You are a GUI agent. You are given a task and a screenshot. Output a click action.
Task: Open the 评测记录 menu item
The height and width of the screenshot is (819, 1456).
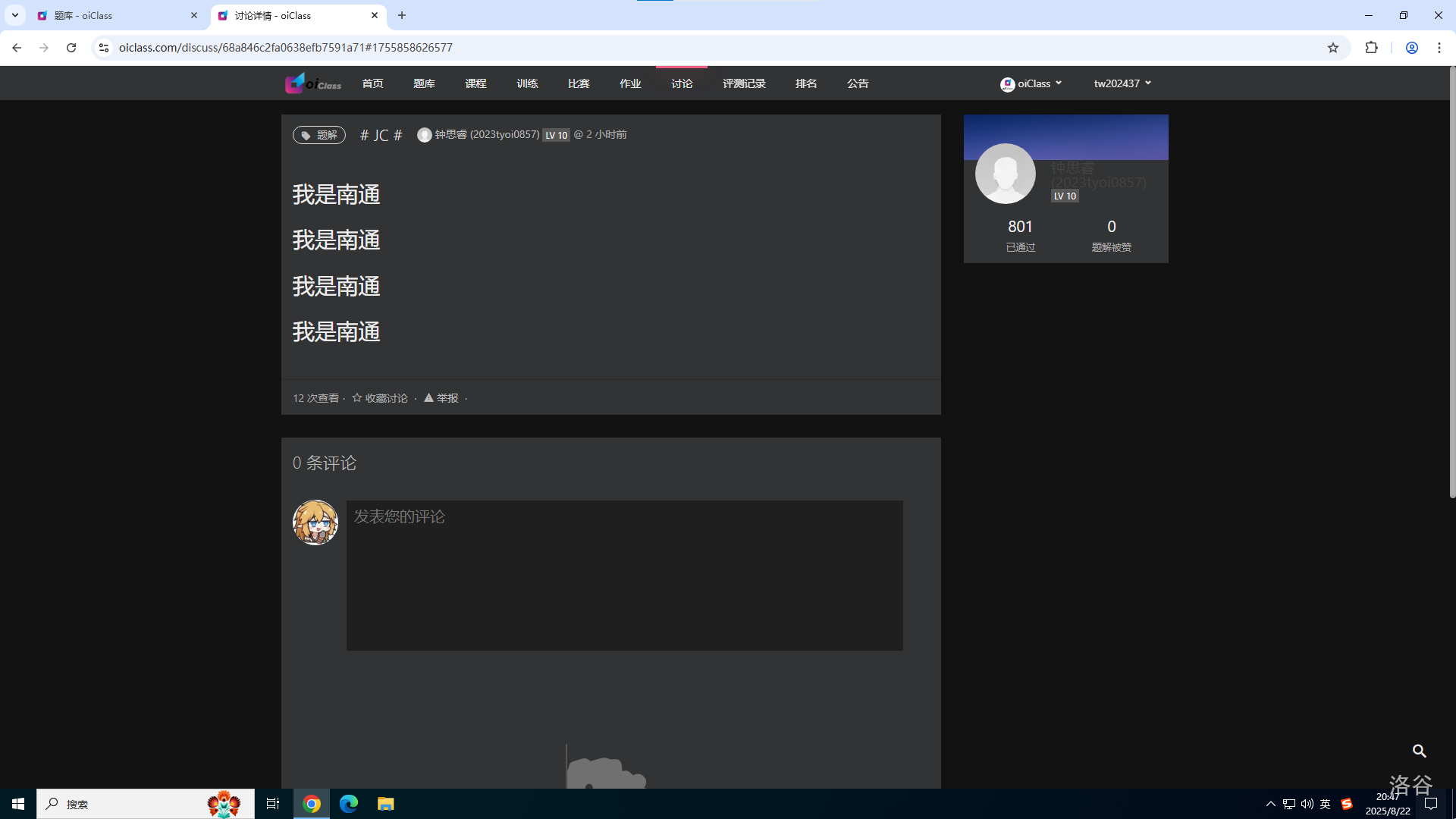point(744,83)
